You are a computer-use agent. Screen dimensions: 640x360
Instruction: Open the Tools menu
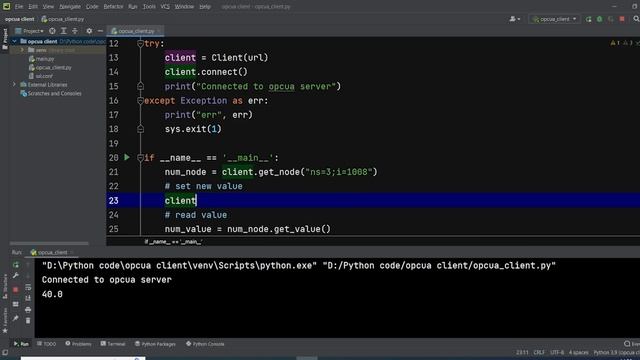149,7
